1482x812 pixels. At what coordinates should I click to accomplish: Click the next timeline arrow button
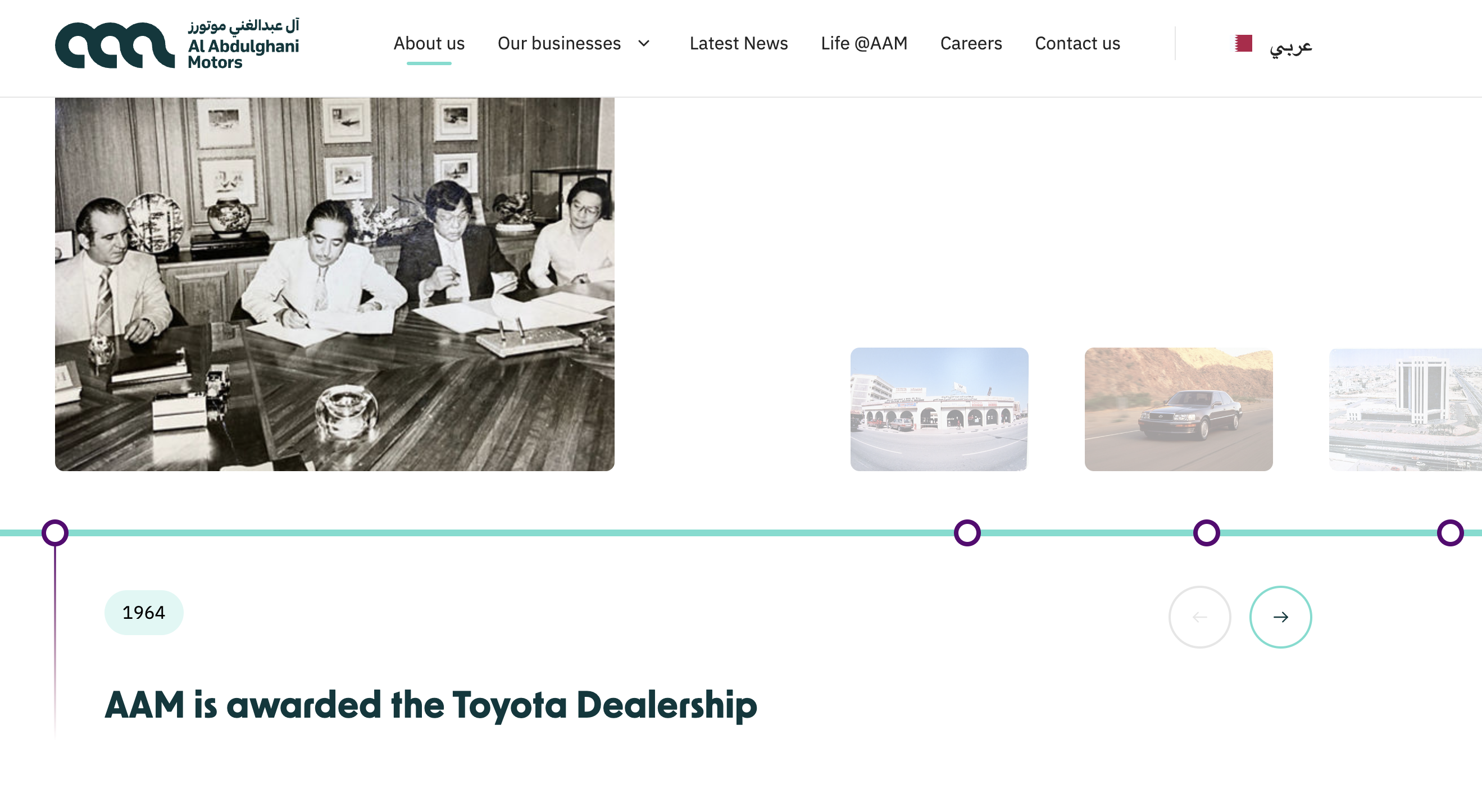click(x=1280, y=617)
